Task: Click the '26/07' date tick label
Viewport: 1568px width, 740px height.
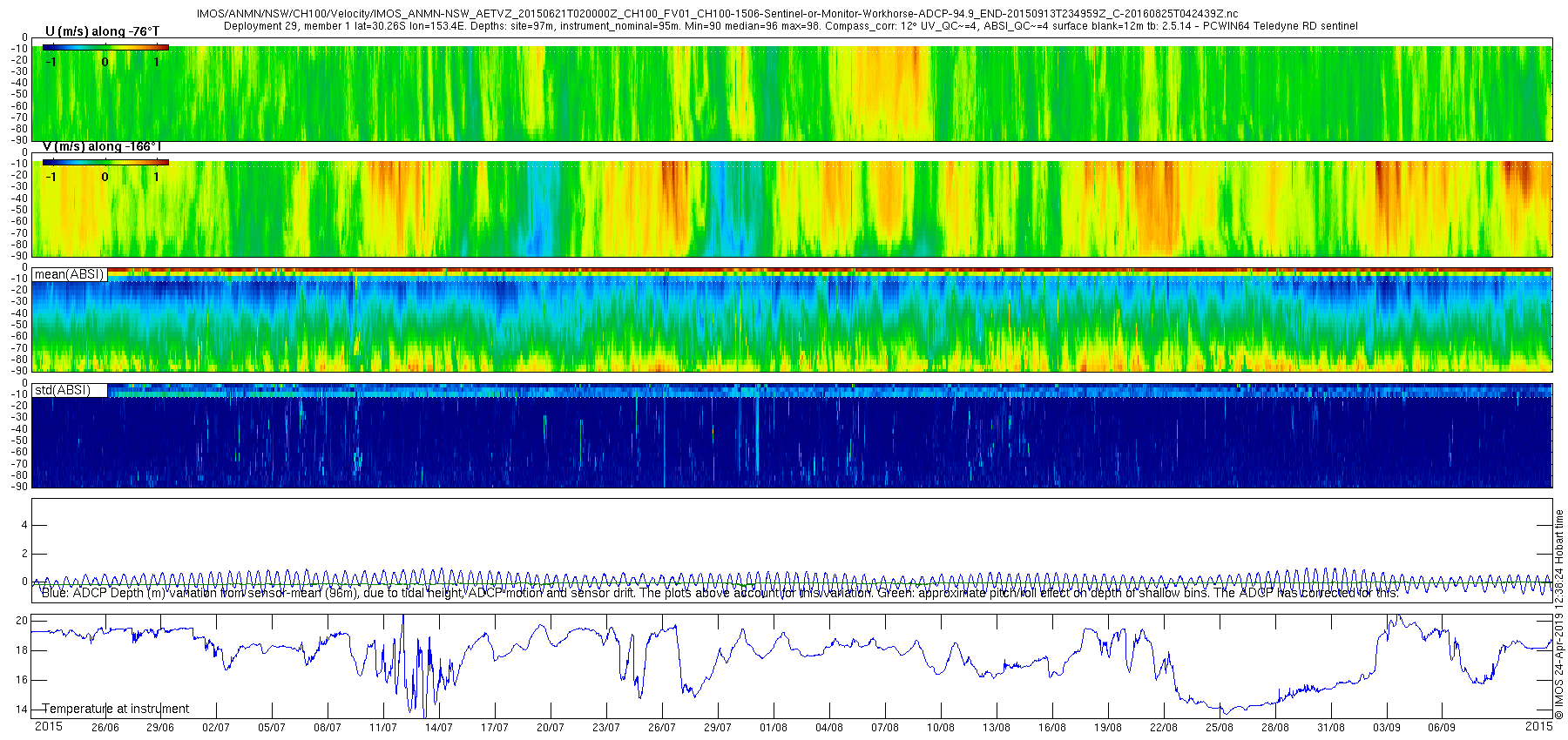Action: coord(662,728)
